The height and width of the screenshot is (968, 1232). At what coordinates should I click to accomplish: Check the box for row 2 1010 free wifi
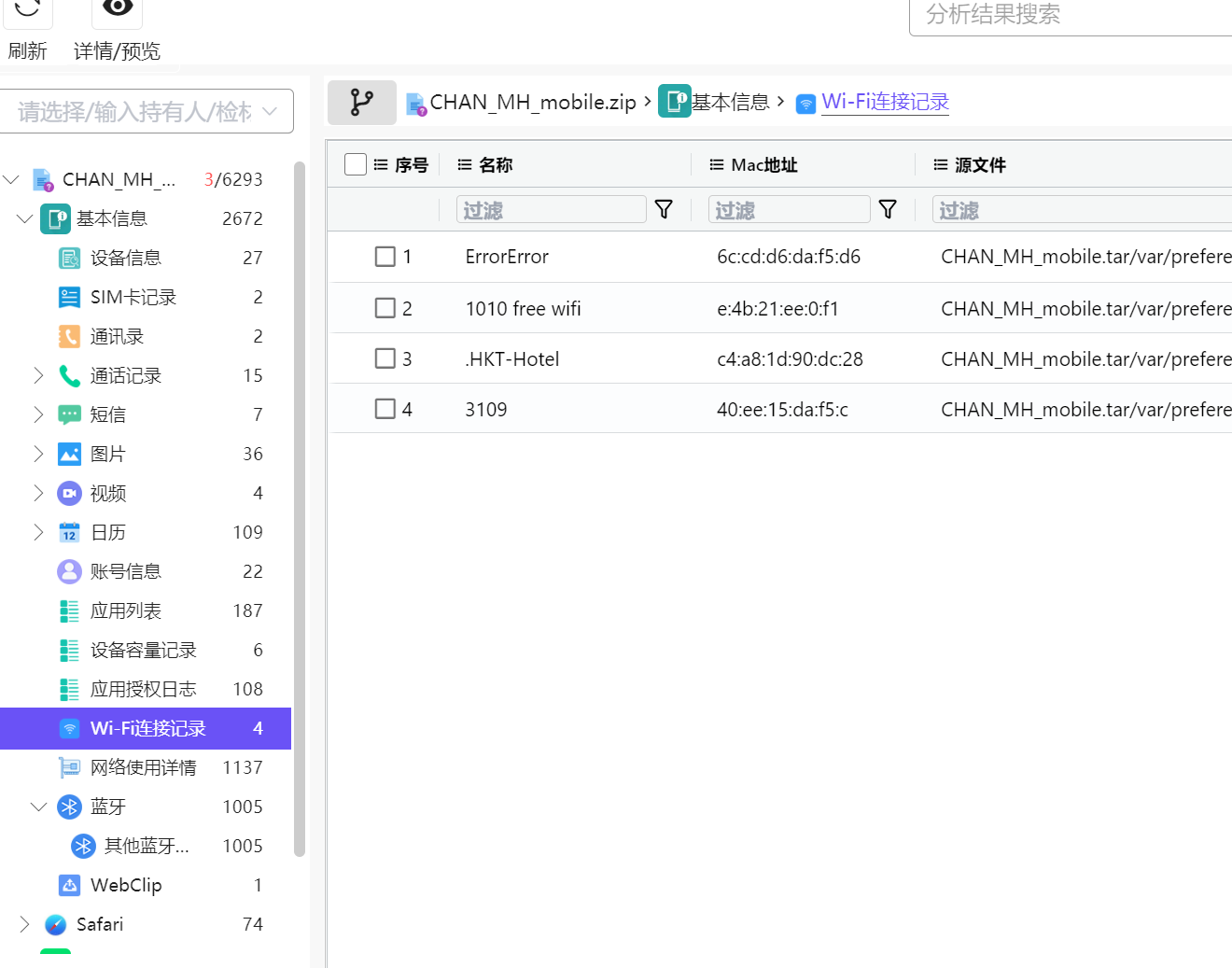click(x=385, y=308)
